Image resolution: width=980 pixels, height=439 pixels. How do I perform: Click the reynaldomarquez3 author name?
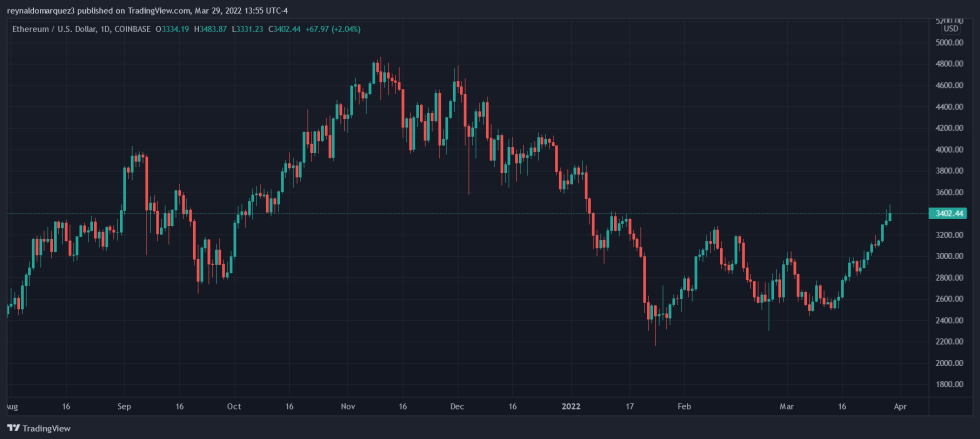(x=36, y=9)
